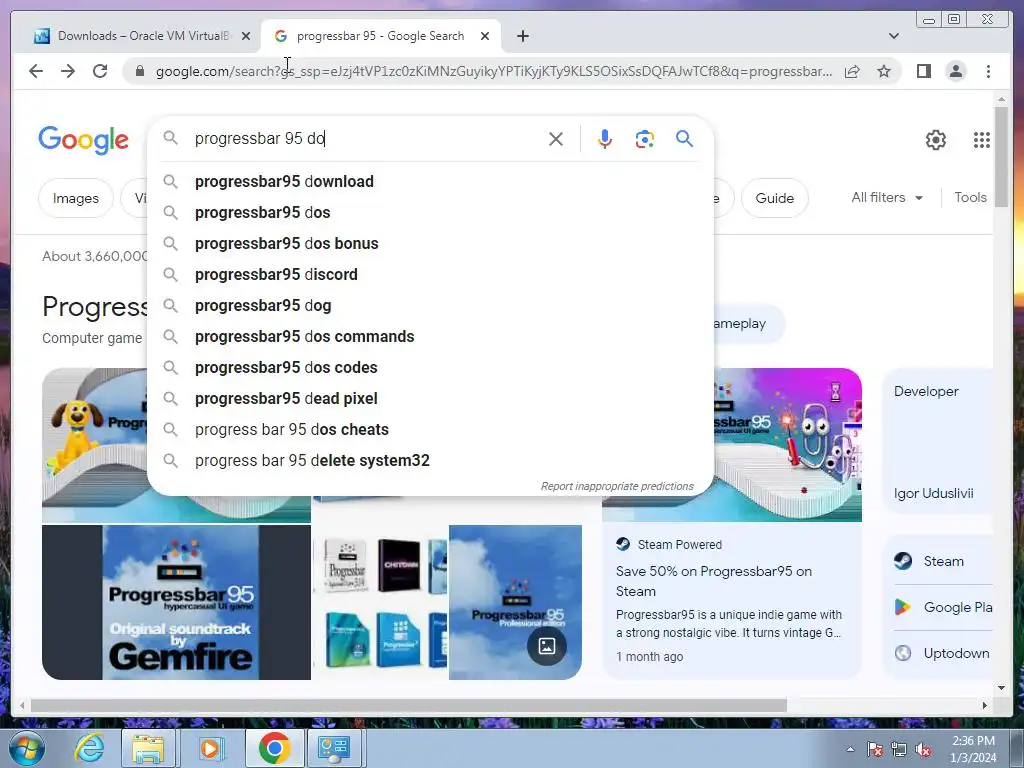Viewport: 1024px width, 768px height.
Task: Choose suggestion progressbar95 dos bonus
Action: coord(430,244)
